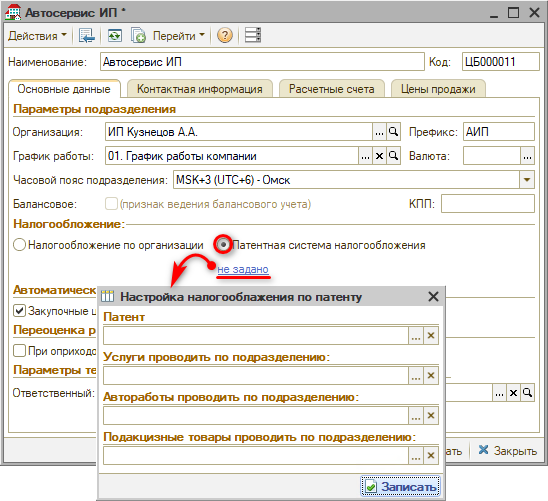
Task: Switch to the Контактная информация tab
Action: 200,89
